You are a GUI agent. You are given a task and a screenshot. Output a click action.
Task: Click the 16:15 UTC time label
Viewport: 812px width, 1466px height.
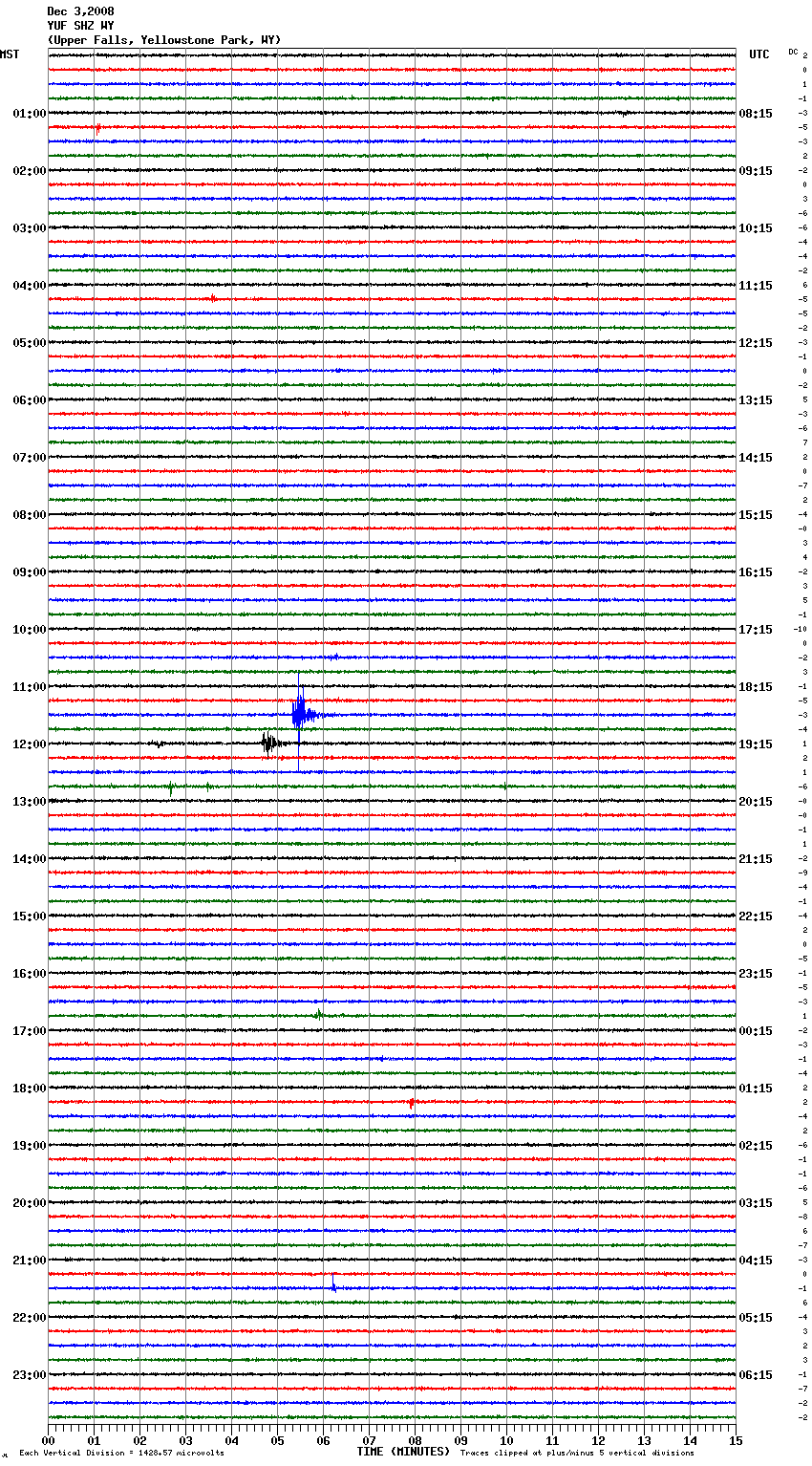click(x=756, y=572)
